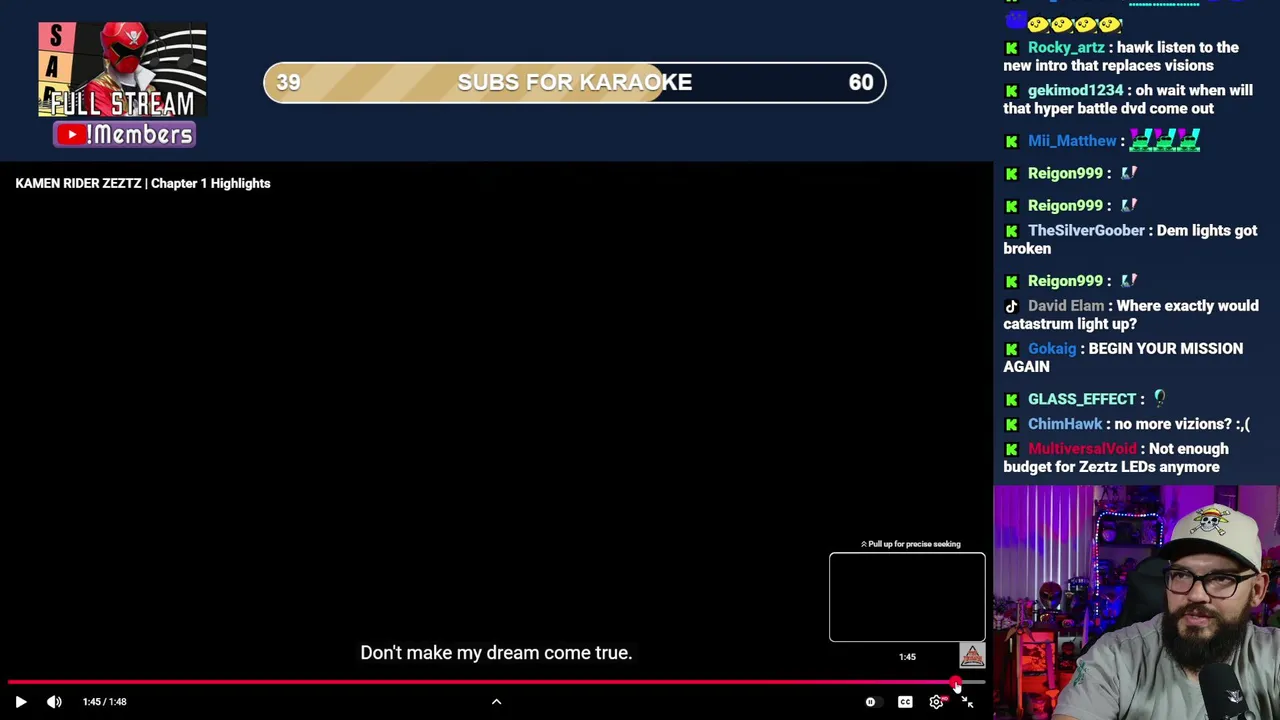The width and height of the screenshot is (1280, 720).
Task: Click Kick icon beside GLASS_EFFECT
Action: 1011,399
